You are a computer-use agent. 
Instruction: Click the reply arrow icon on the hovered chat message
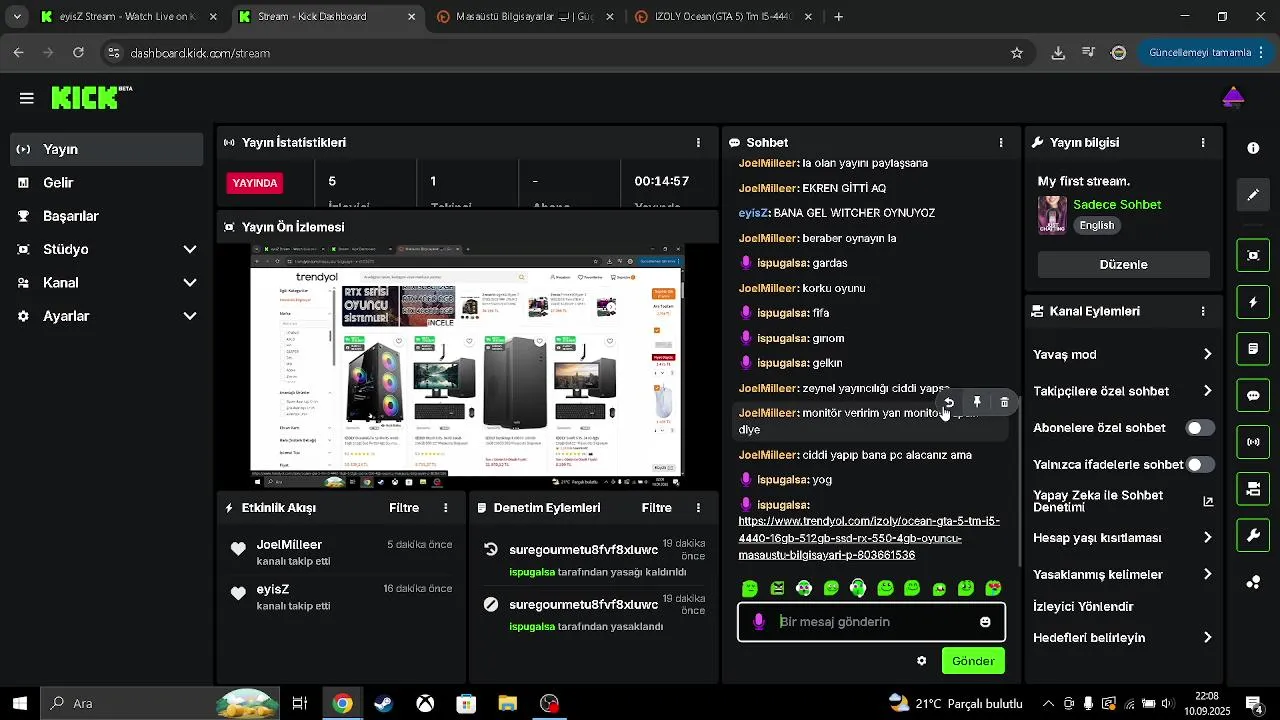tap(950, 402)
